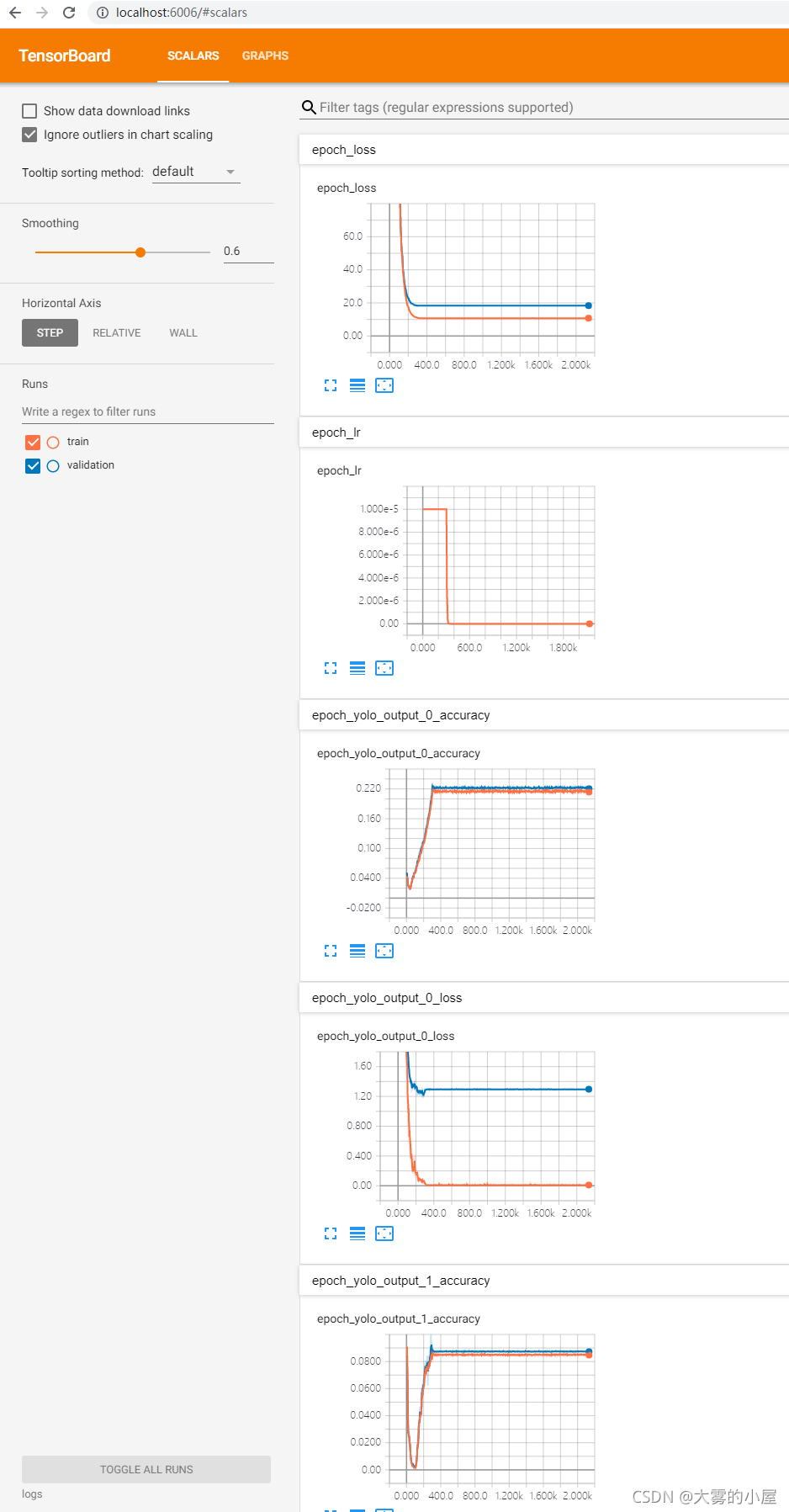
Task: Click the epoch_lr chart plot area
Action: tap(500, 561)
